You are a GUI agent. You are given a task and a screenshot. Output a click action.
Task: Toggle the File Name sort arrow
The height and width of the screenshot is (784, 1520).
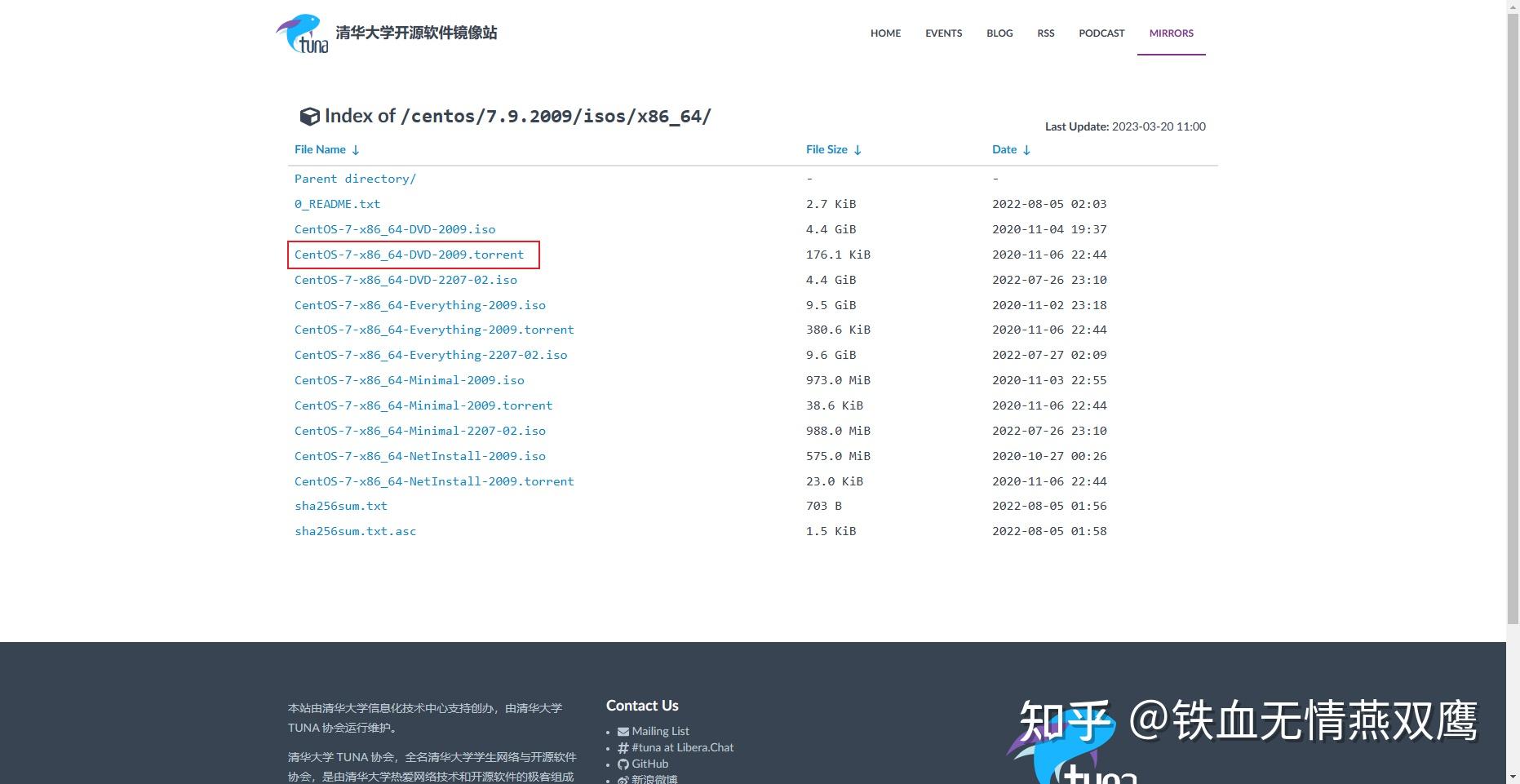point(356,150)
